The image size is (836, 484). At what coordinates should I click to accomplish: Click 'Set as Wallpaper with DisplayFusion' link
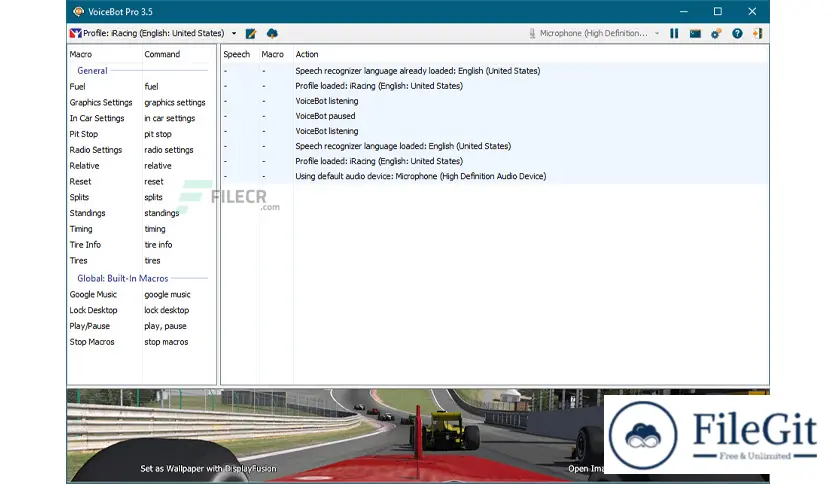208,469
